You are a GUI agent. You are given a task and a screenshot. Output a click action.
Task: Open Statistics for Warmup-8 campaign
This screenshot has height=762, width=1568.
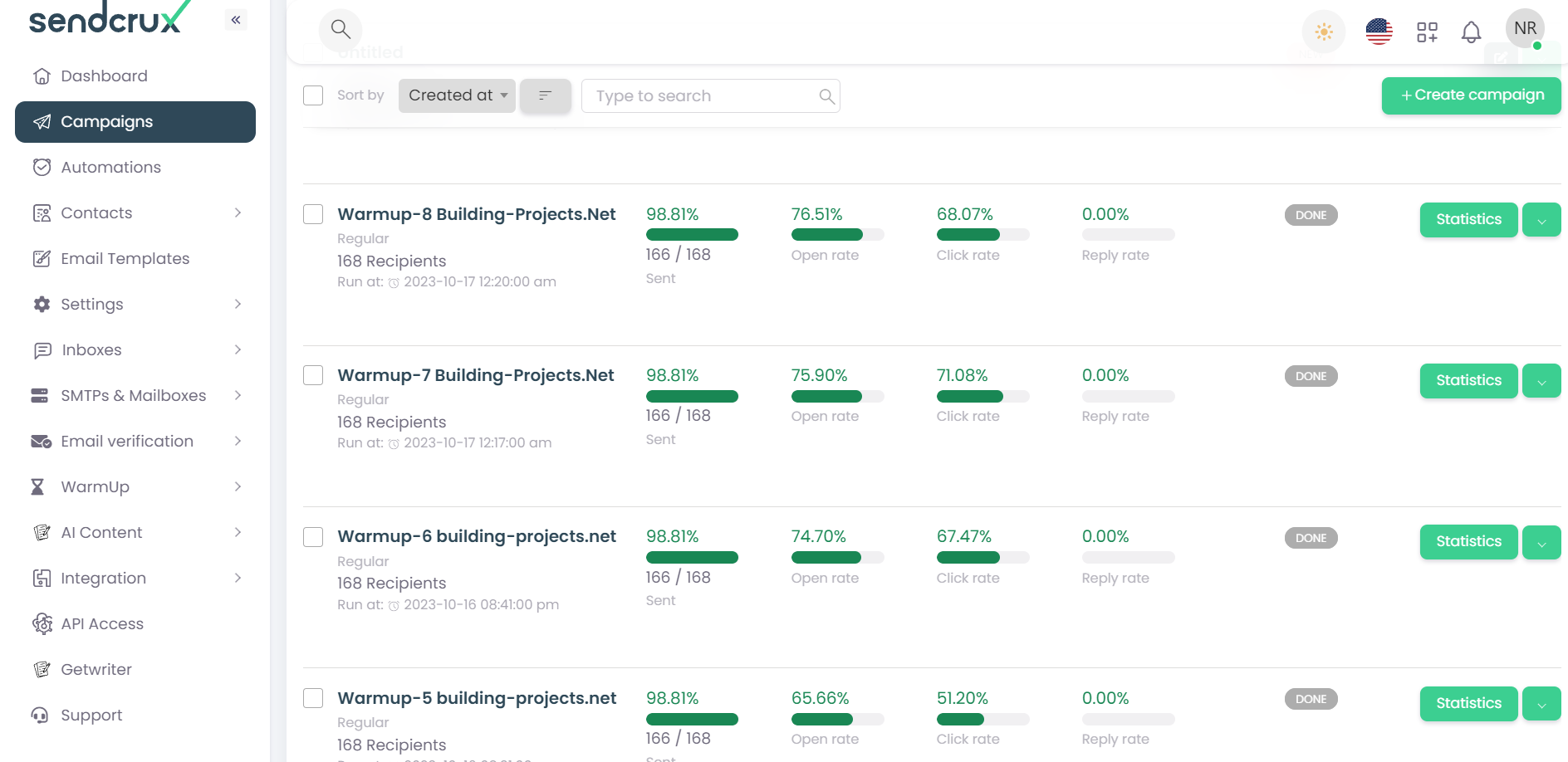pos(1468,220)
